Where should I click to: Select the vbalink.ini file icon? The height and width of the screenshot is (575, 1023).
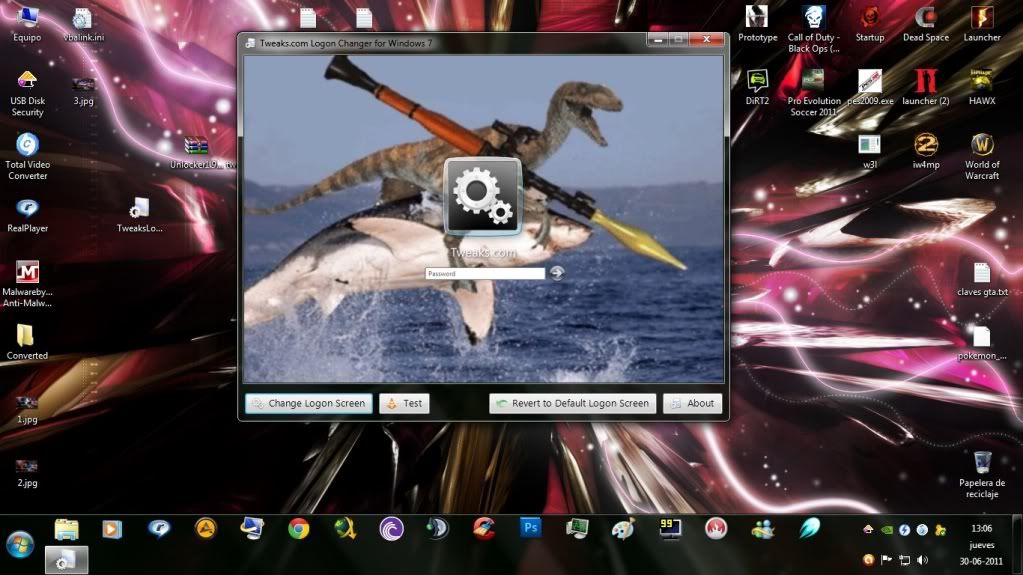(x=83, y=25)
